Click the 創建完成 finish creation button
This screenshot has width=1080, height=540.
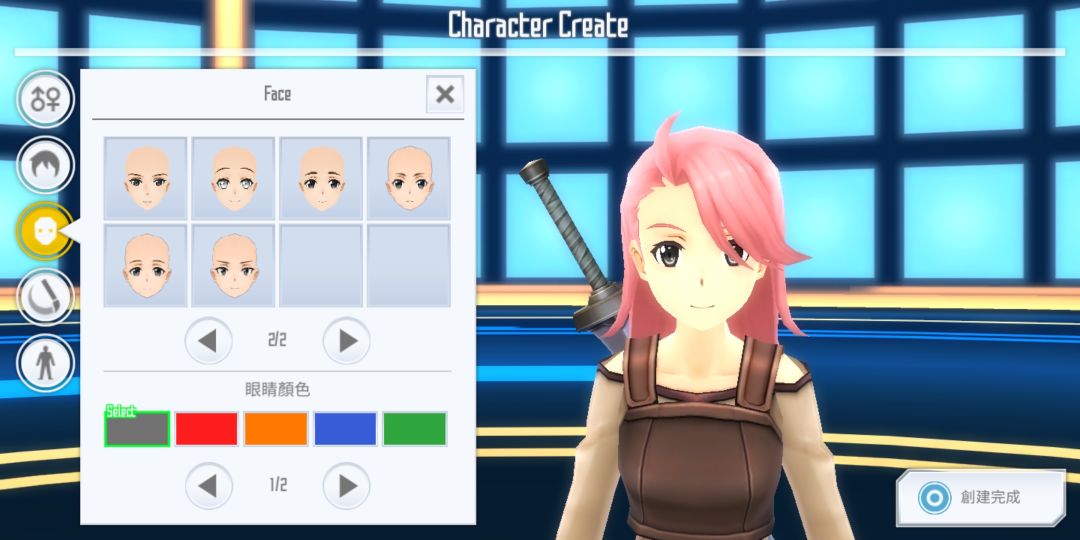(x=981, y=497)
